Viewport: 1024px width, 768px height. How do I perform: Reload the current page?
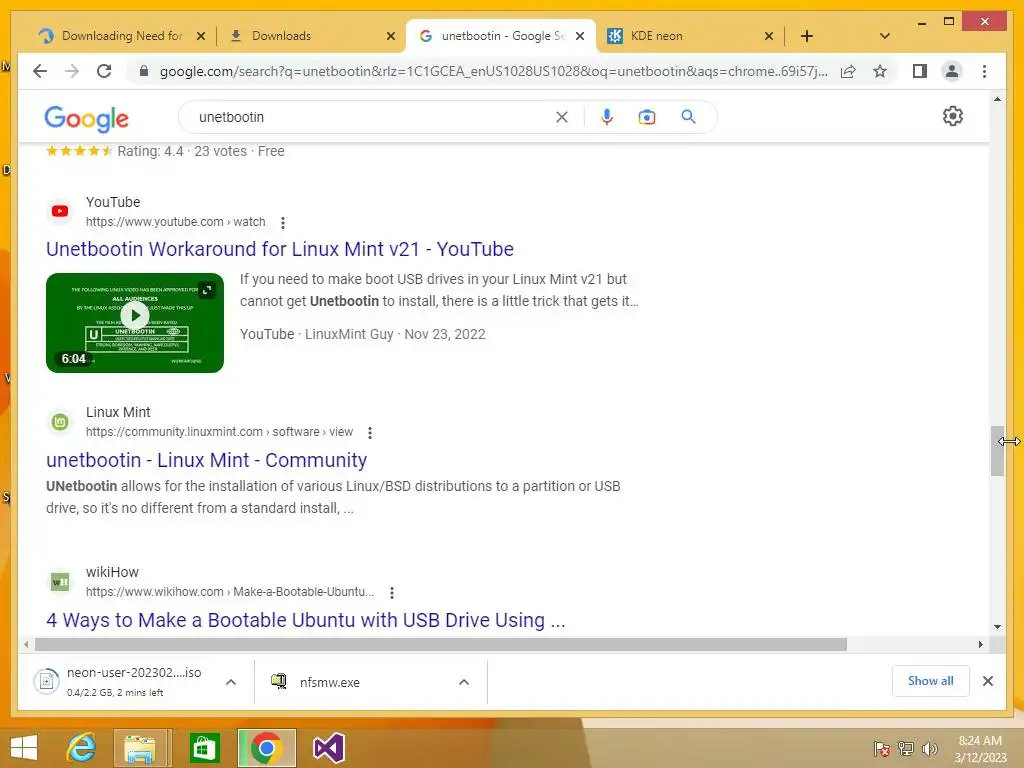tap(104, 71)
